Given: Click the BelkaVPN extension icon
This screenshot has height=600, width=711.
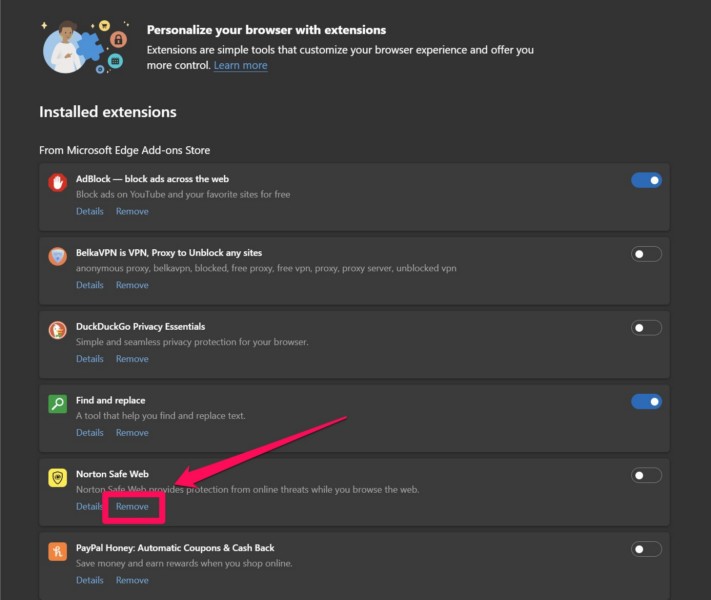Looking at the screenshot, I should (x=58, y=256).
